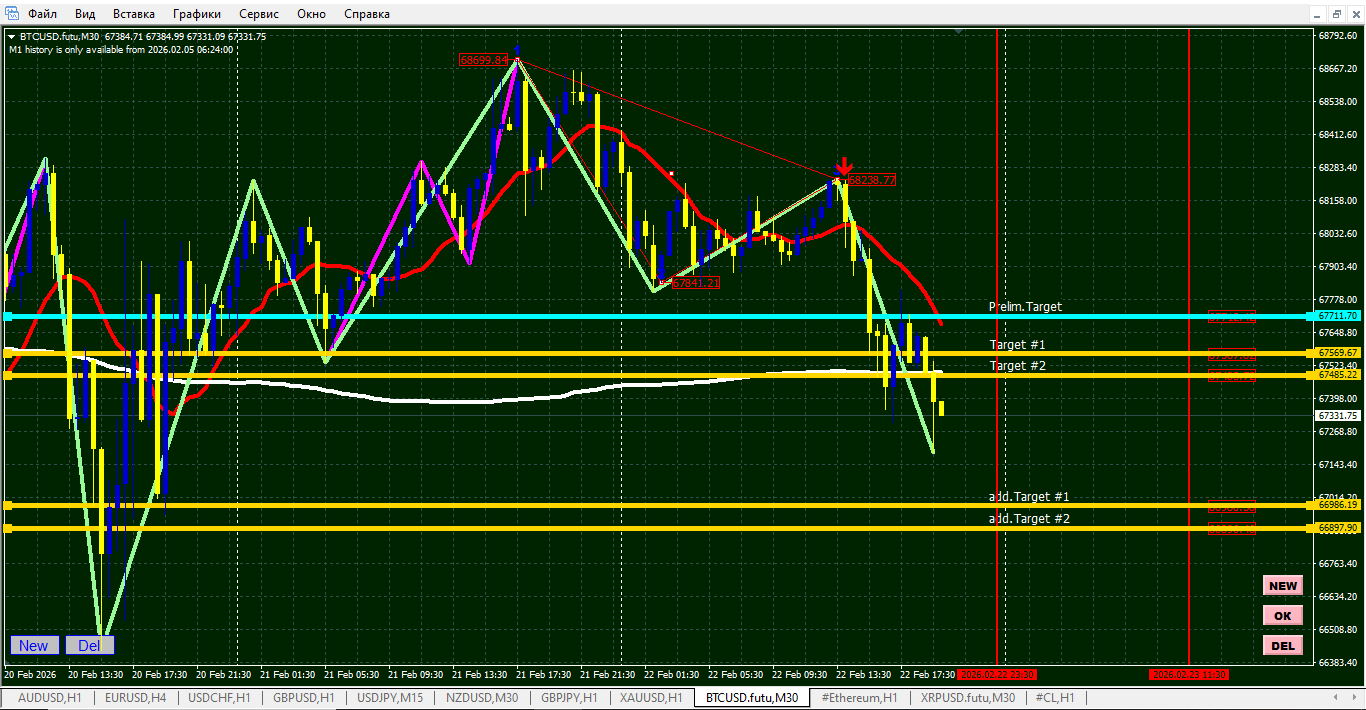Image resolution: width=1366 pixels, height=710 pixels.
Task: Click the 67711.70 price tag on scale
Action: point(1338,316)
